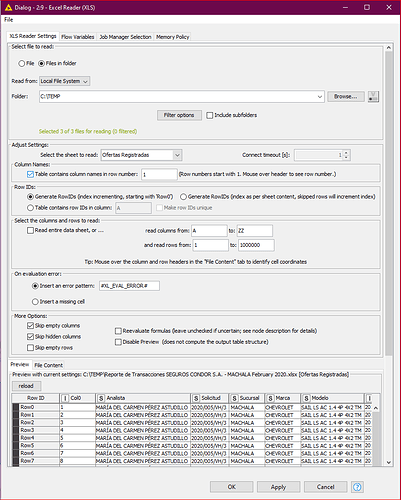The height and width of the screenshot is (500, 401).
Task: Click the Analista column header
Action: tap(143, 398)
